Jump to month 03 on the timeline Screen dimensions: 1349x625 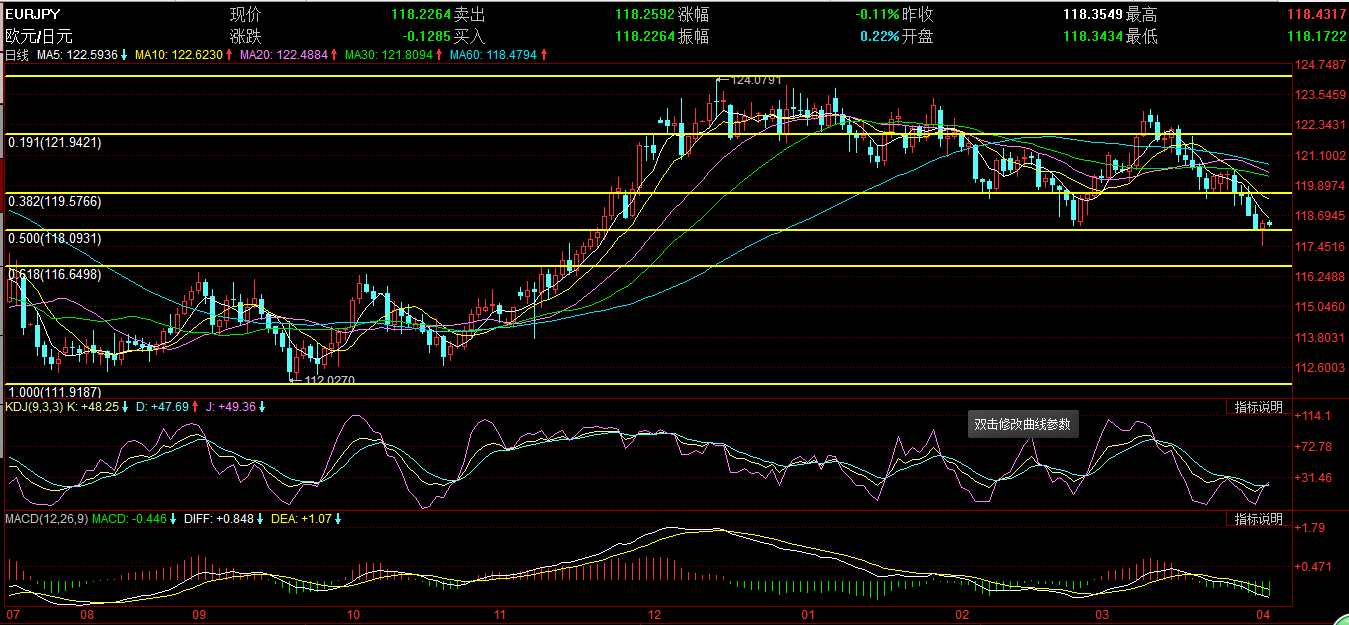1101,614
